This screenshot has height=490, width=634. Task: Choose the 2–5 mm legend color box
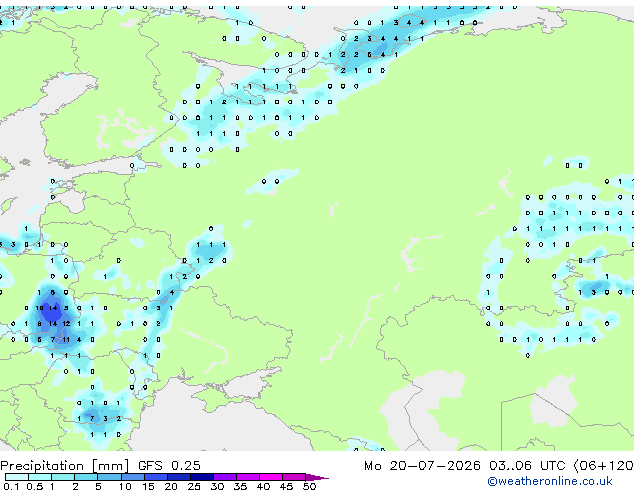click(x=86, y=477)
